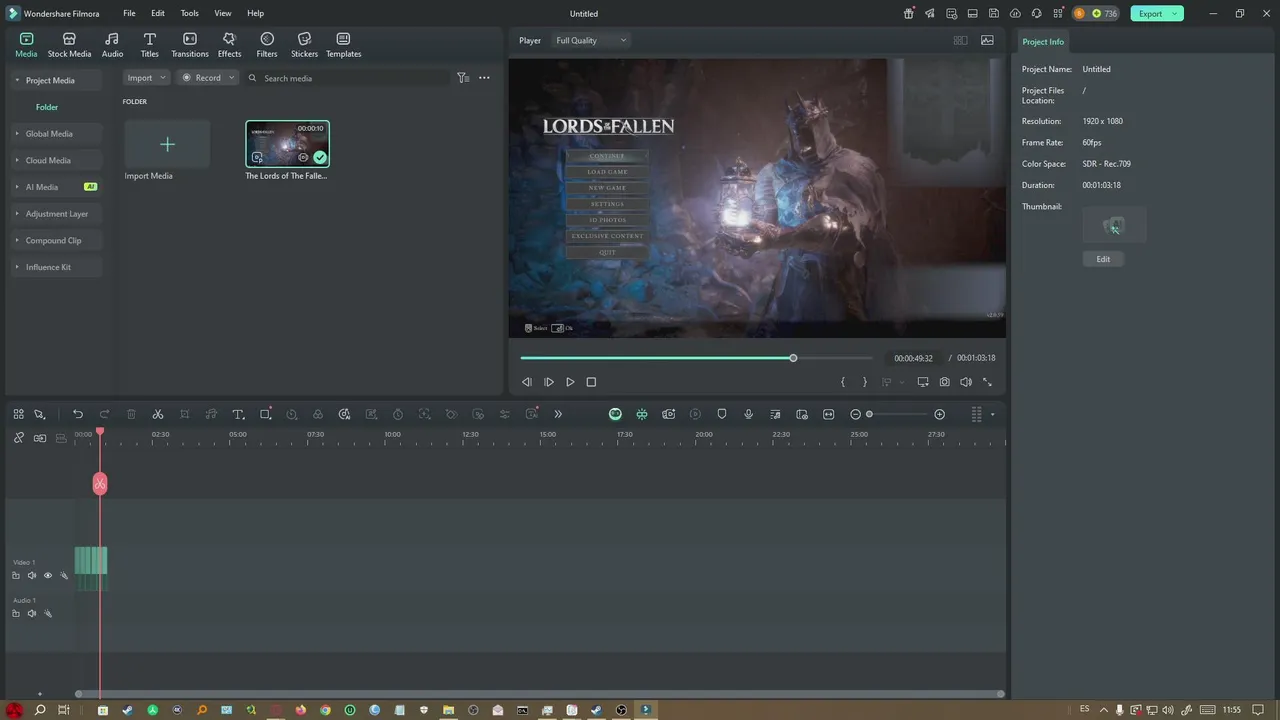This screenshot has width=1280, height=720.
Task: Step back one frame in the player
Action: tap(527, 382)
